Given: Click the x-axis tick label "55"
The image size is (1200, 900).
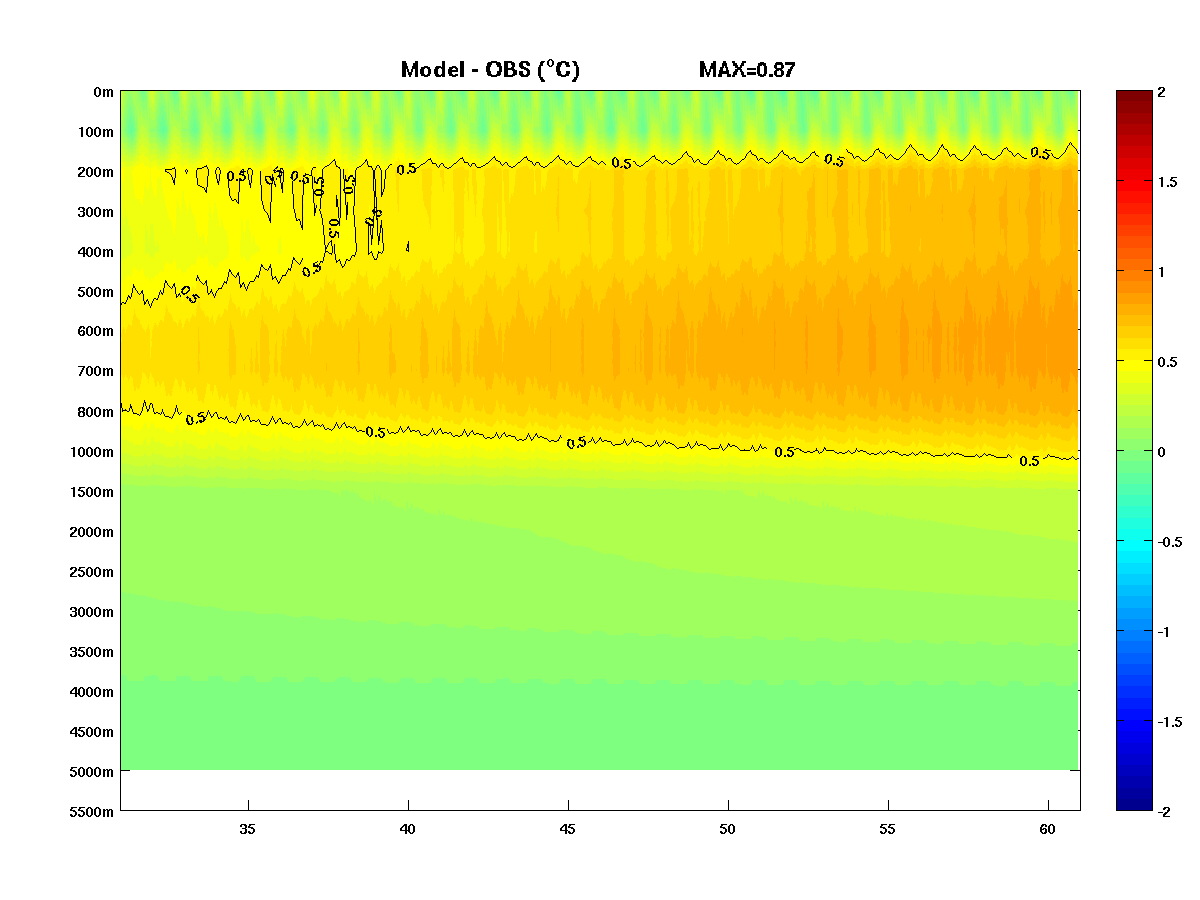Looking at the screenshot, I should click(888, 829).
